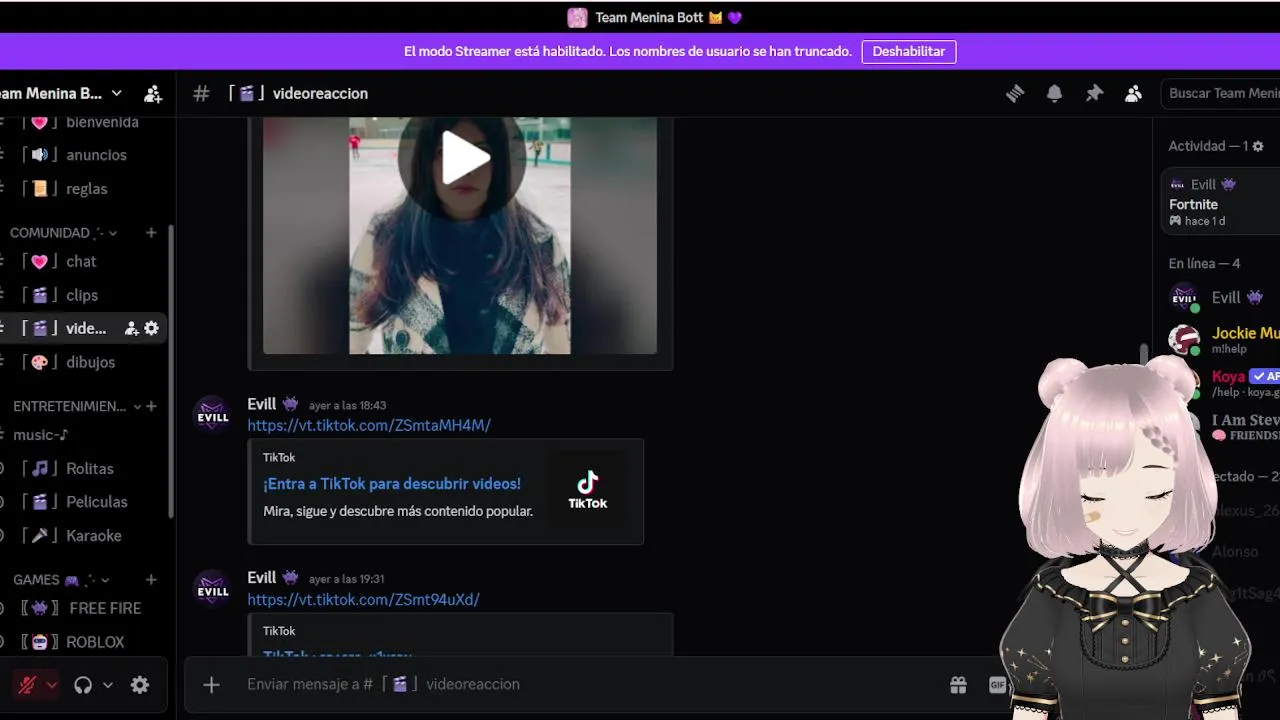Click 'En línea — 4' member header

tap(1204, 264)
